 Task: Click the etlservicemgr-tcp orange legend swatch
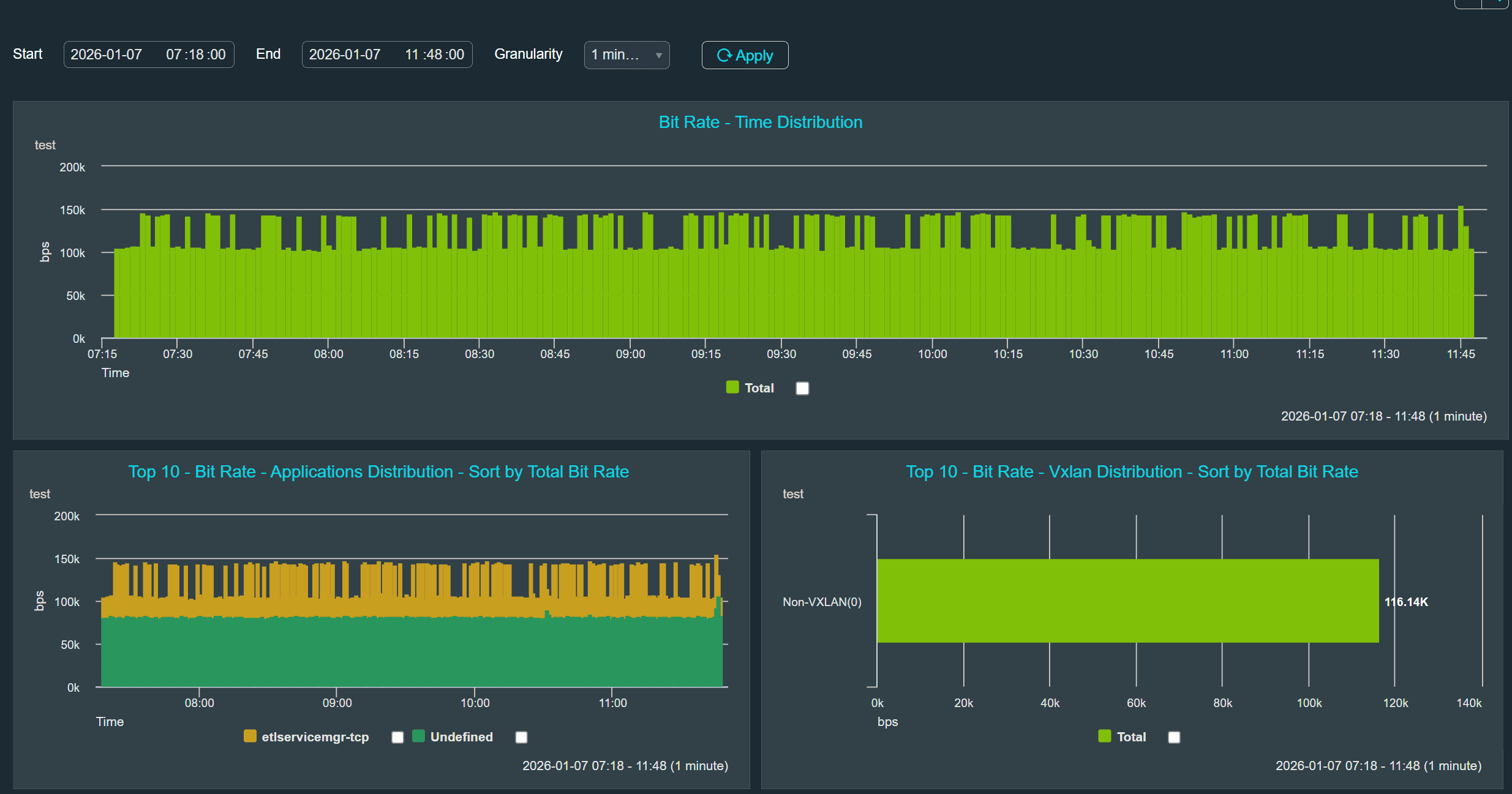[x=250, y=736]
